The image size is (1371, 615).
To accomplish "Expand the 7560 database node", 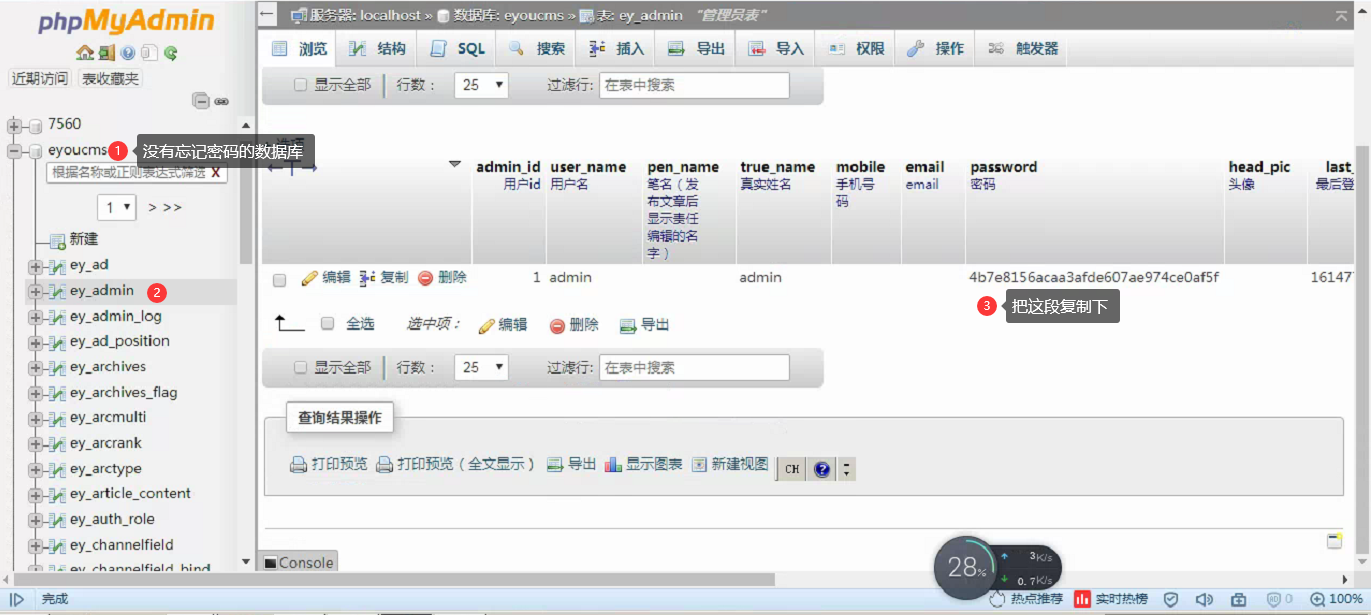I will (14, 125).
